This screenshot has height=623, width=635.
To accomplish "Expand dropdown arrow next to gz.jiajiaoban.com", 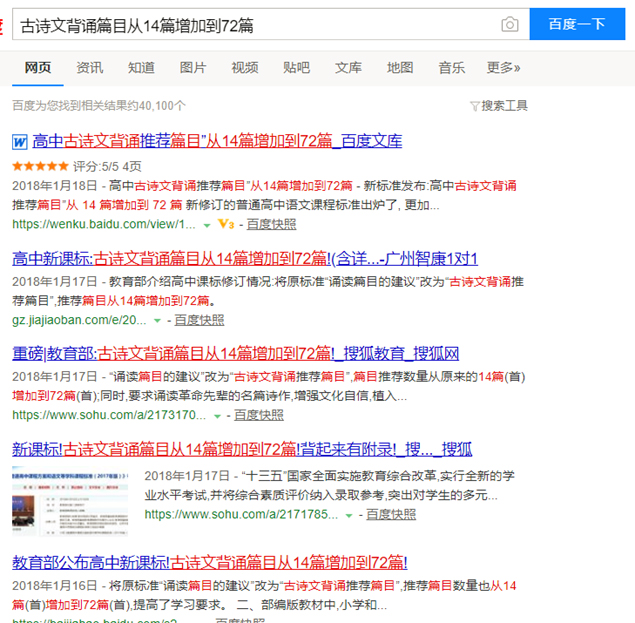I will tap(158, 321).
